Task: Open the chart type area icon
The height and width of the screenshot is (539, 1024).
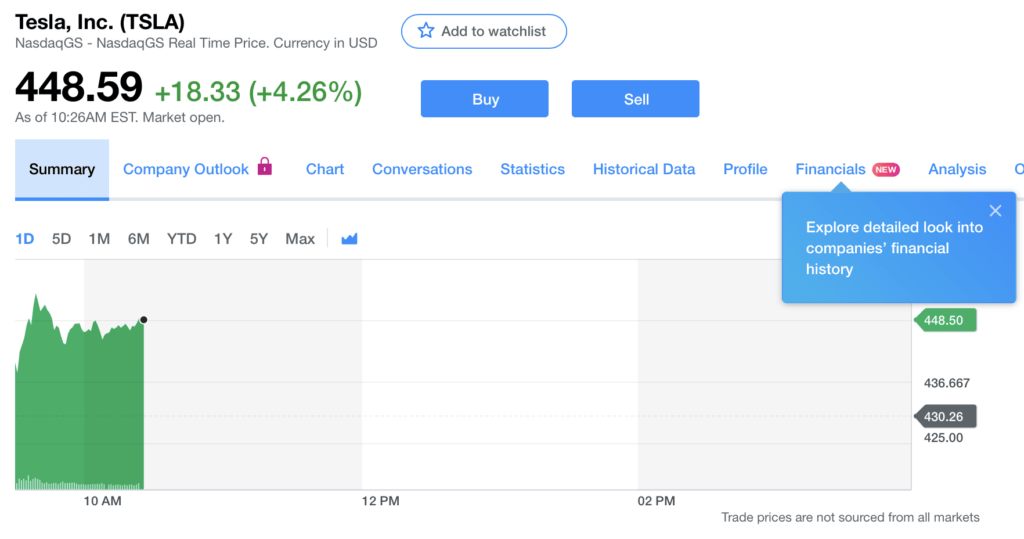Action: [x=349, y=239]
